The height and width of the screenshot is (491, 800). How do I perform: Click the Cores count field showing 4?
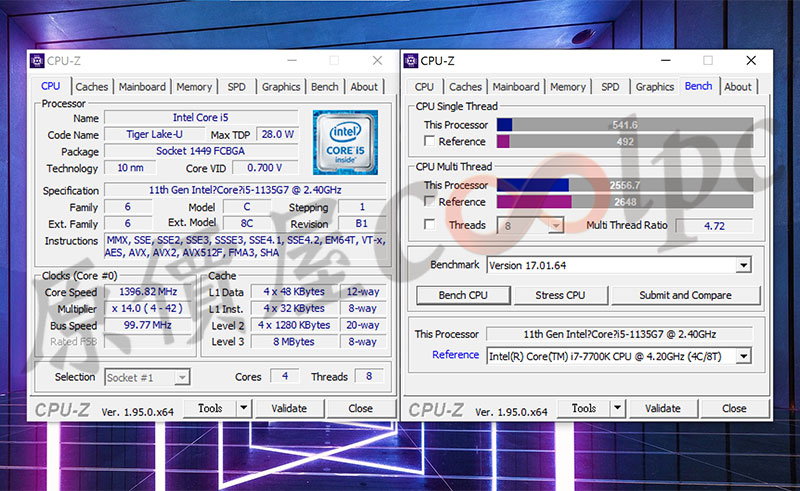(x=285, y=376)
